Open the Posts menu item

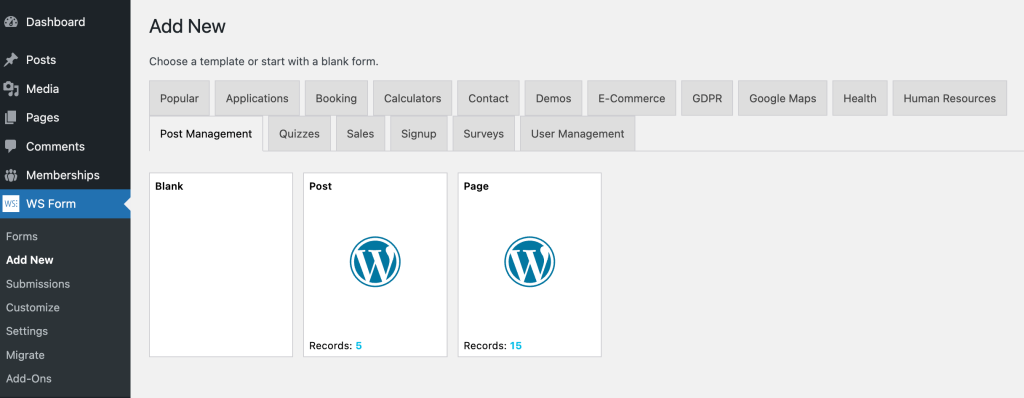tap(65, 59)
